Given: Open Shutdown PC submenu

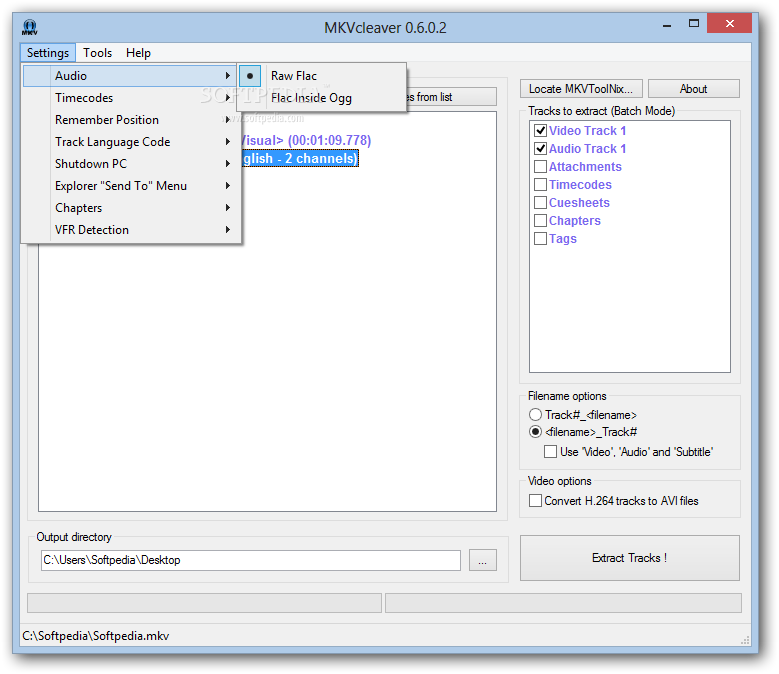Looking at the screenshot, I should point(130,163).
